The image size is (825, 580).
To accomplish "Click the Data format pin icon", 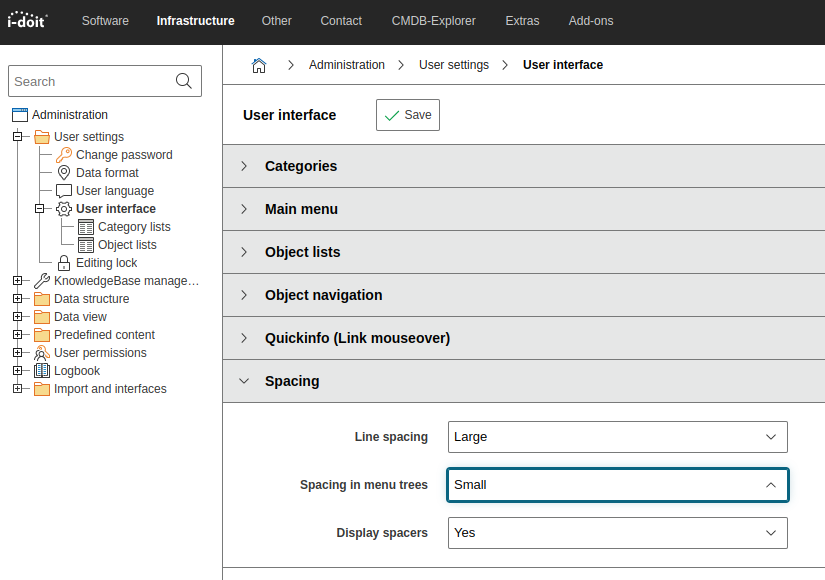I will (64, 173).
